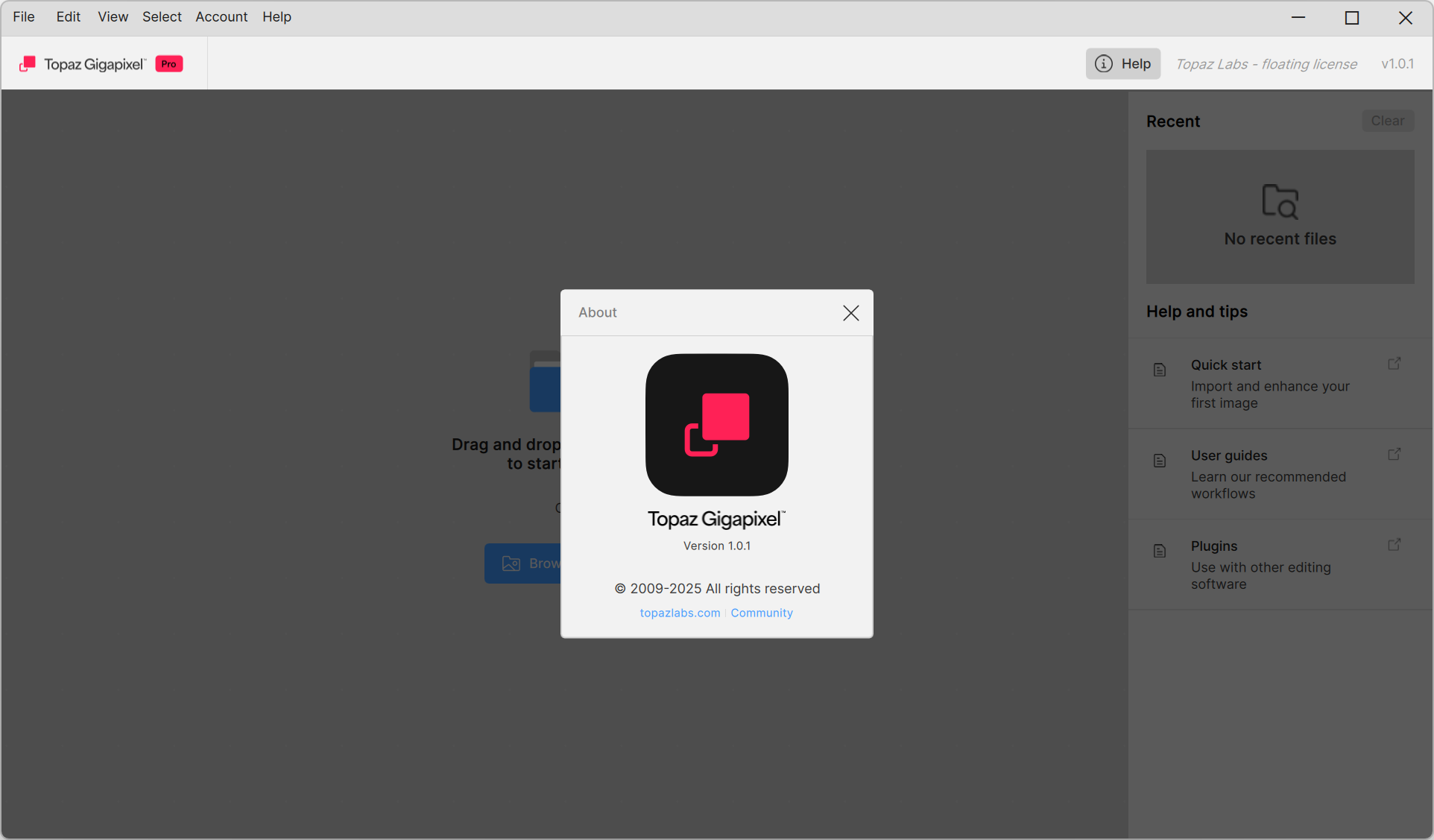Close the About dialog
1434x840 pixels.
(850, 313)
